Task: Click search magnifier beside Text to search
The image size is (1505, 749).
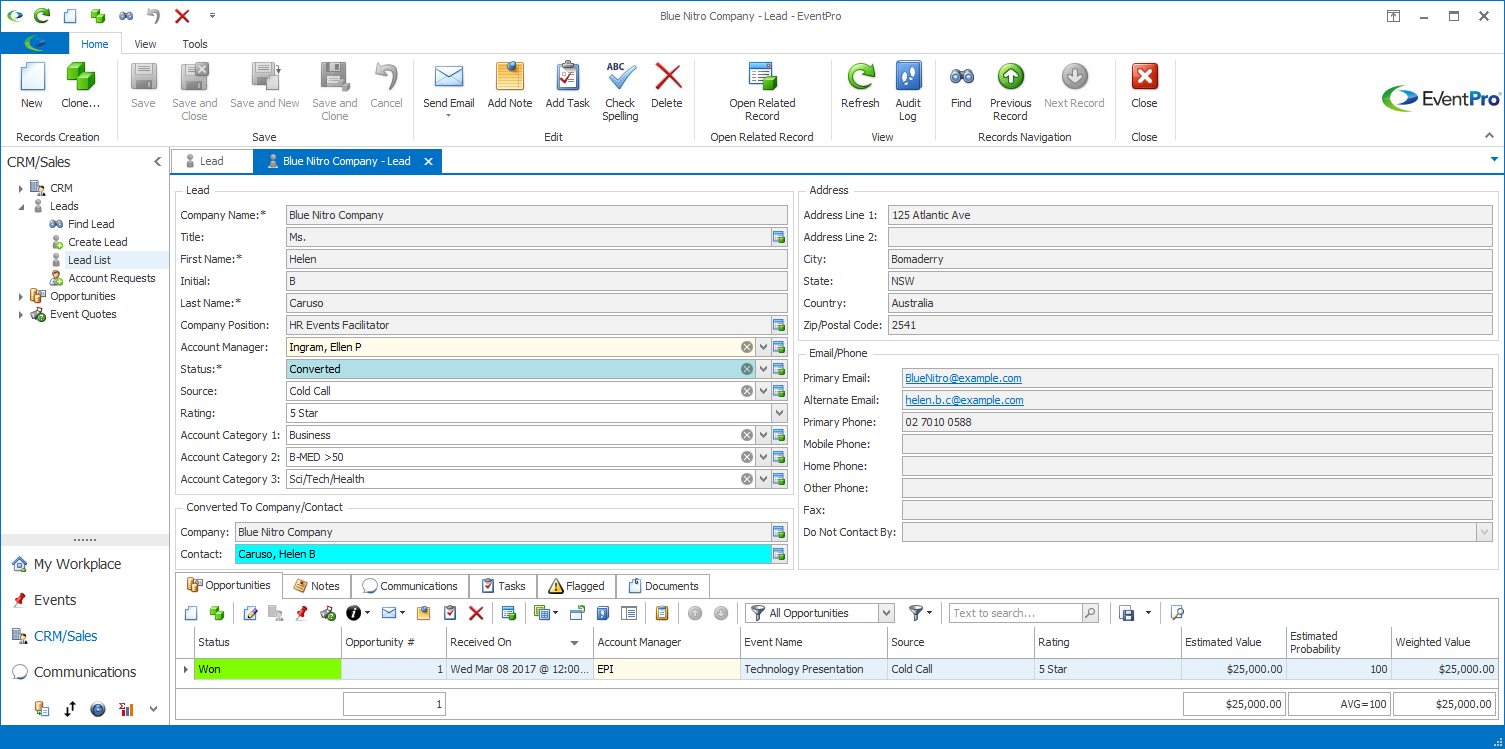Action: (1090, 613)
